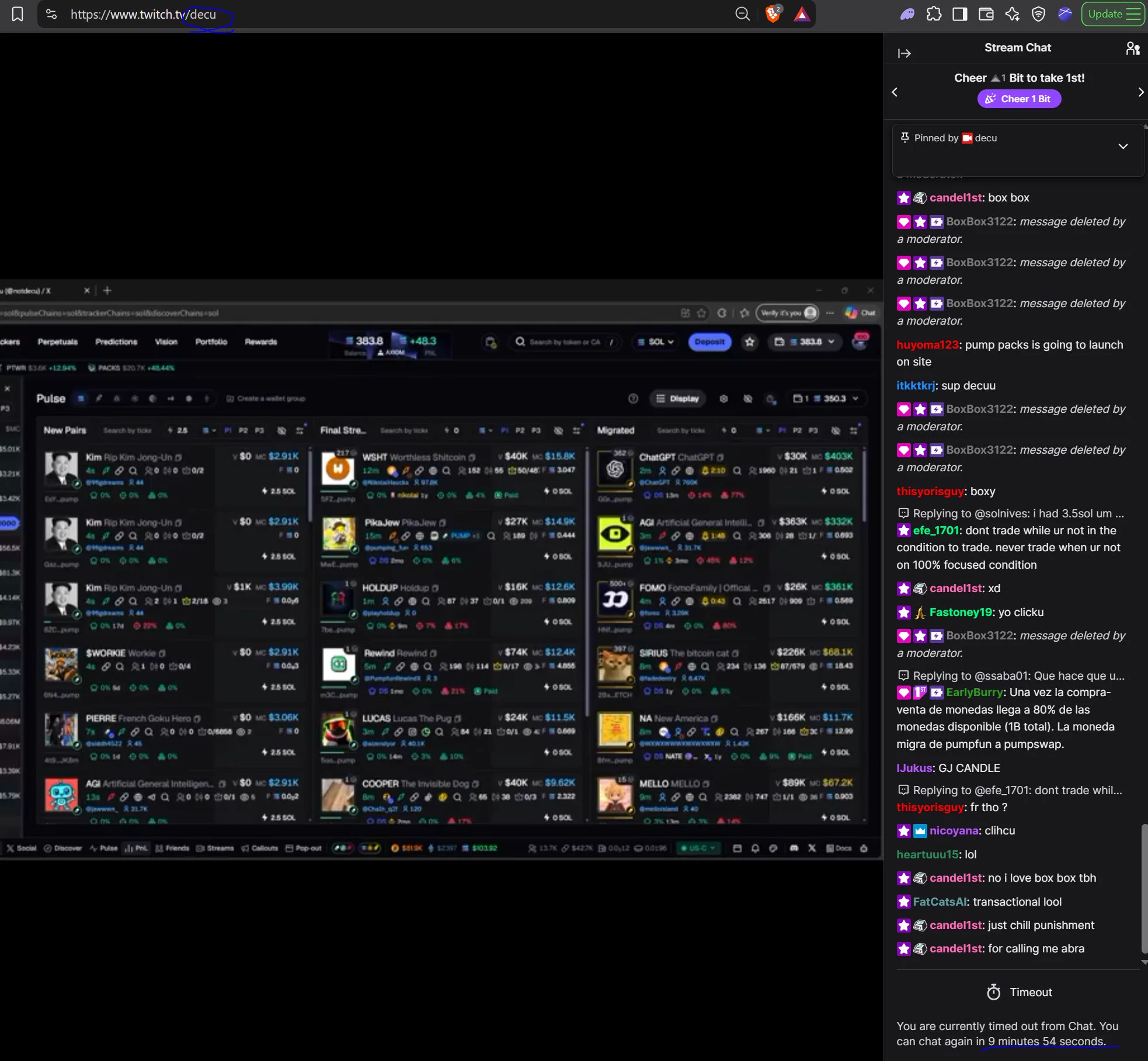Image resolution: width=1148 pixels, height=1061 pixels.
Task: Focus the twitch.tv/decu address field
Action: (x=397, y=15)
